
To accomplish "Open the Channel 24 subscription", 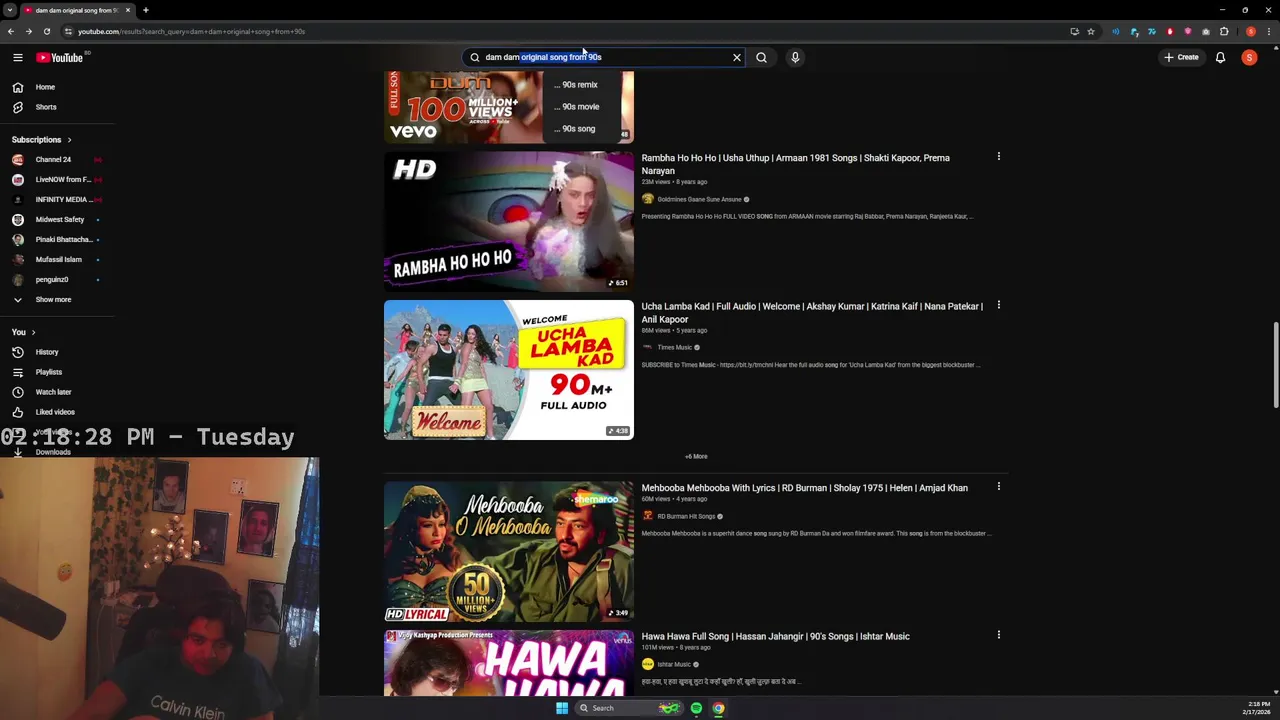I will pos(53,160).
